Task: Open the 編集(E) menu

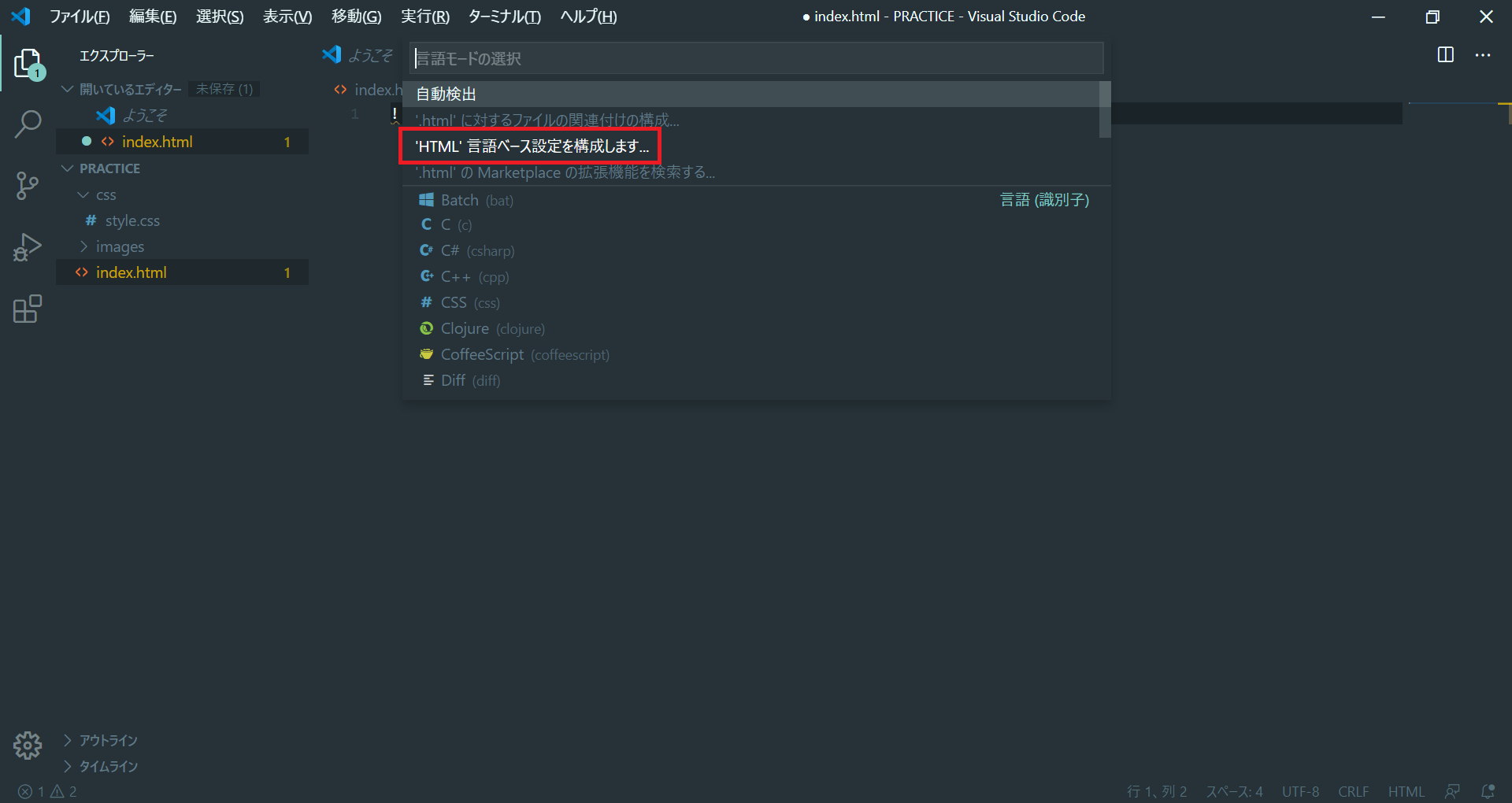Action: 153,17
